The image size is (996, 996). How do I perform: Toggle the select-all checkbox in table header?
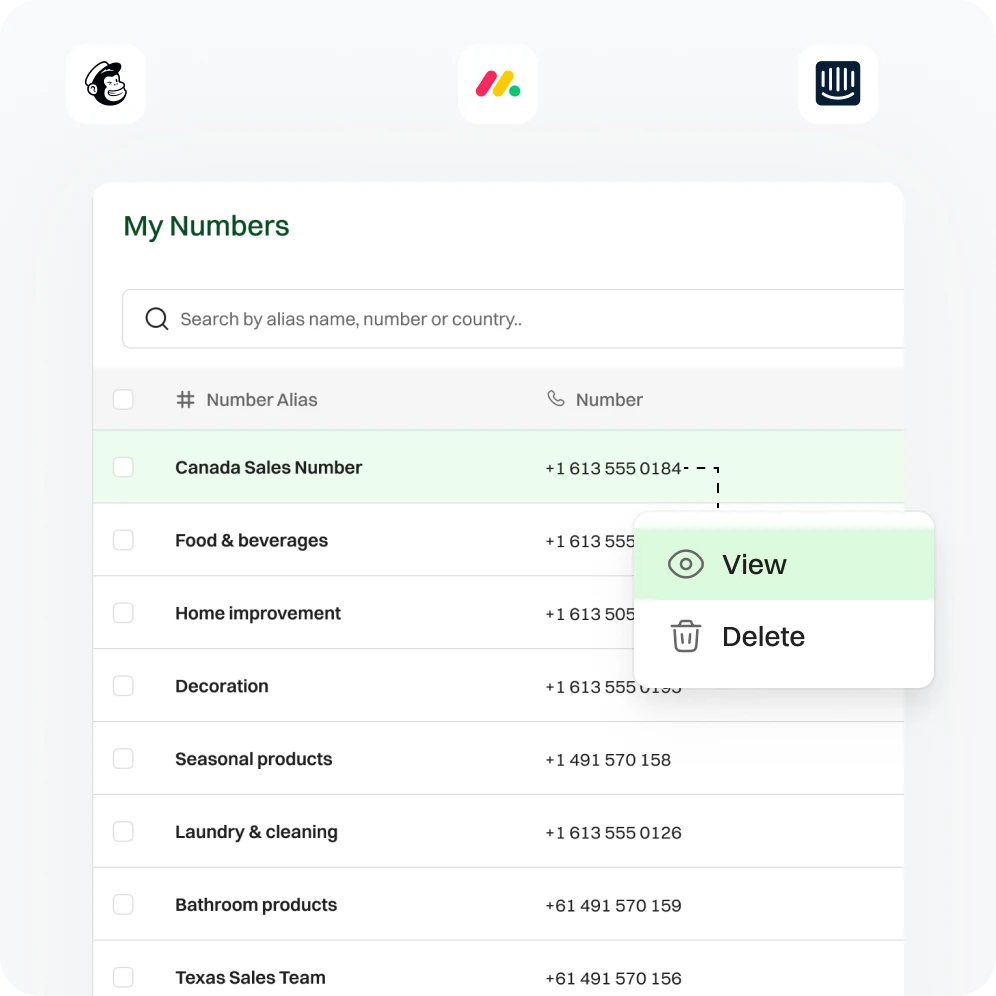tap(123, 400)
